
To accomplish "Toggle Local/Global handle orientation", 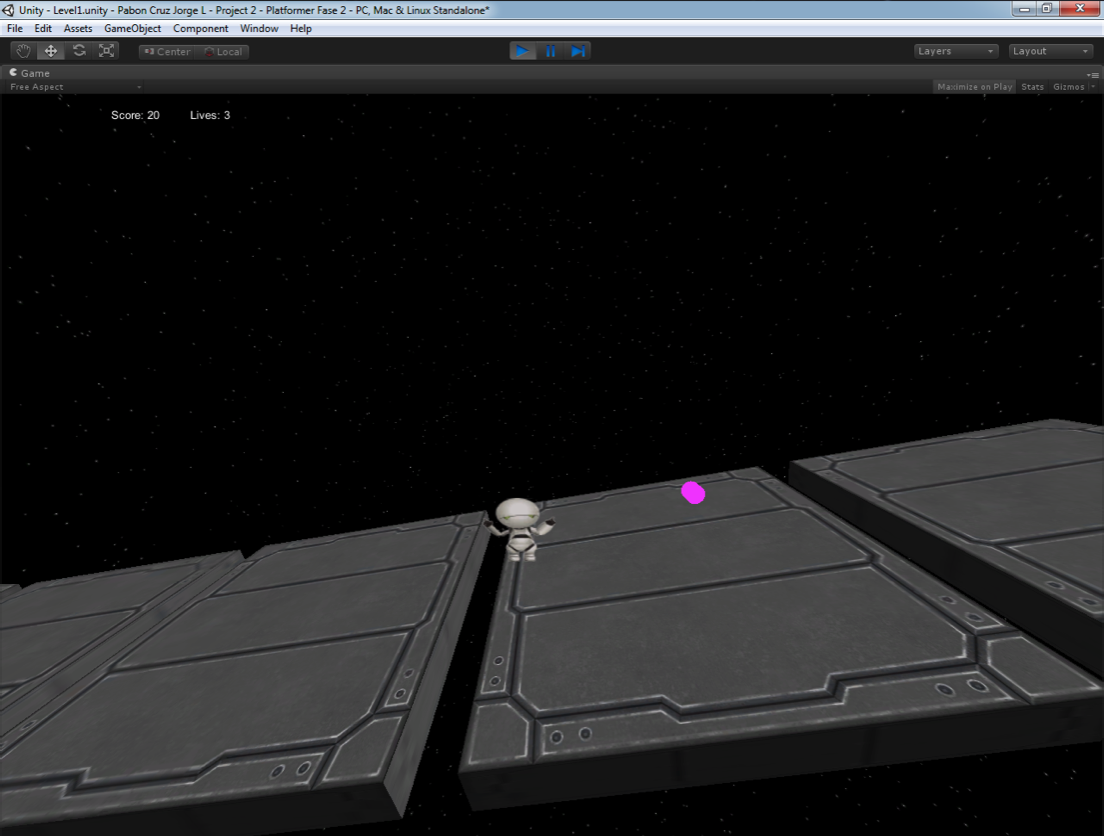I will pos(223,52).
